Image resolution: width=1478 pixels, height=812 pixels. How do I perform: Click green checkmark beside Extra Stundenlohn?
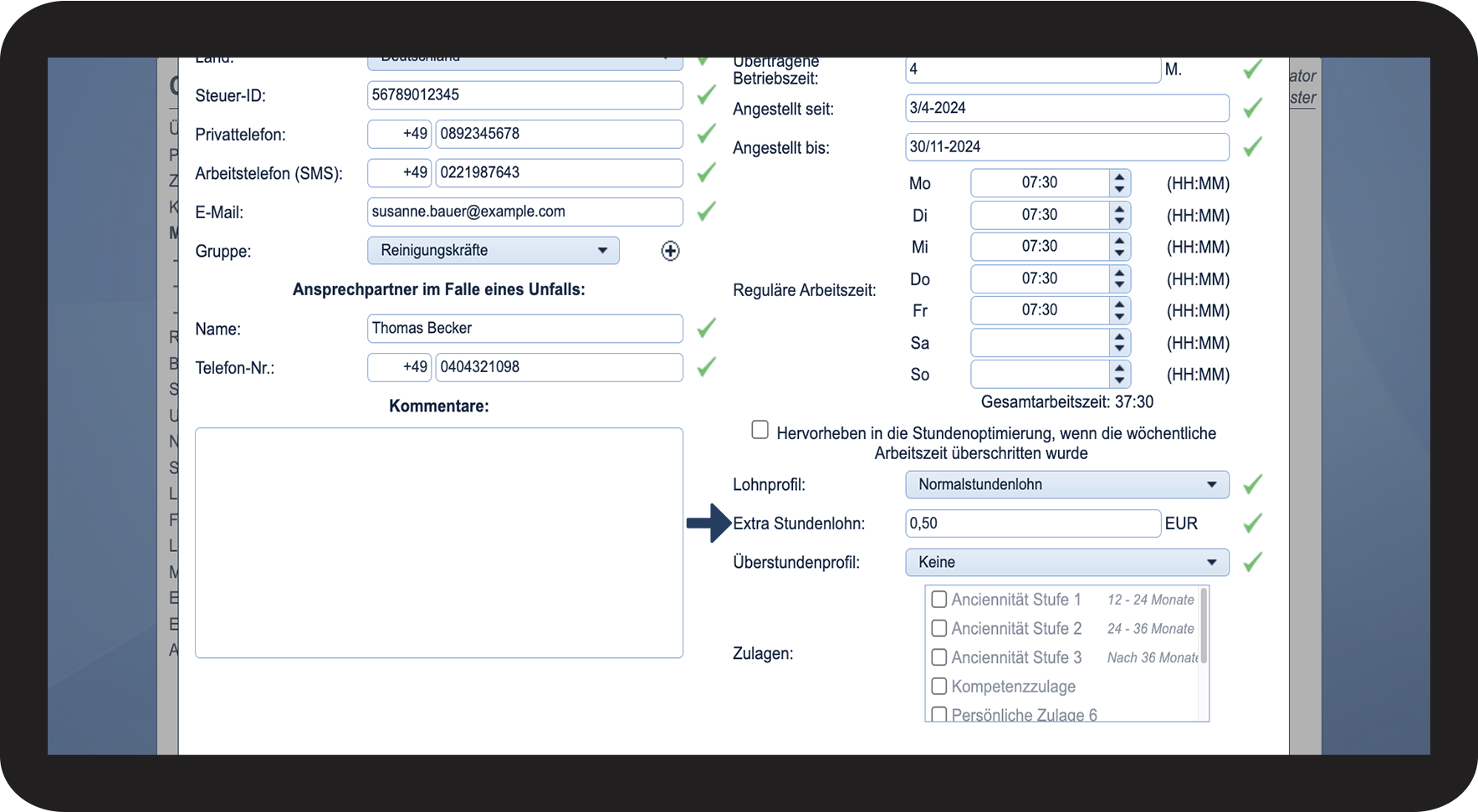click(x=1252, y=523)
